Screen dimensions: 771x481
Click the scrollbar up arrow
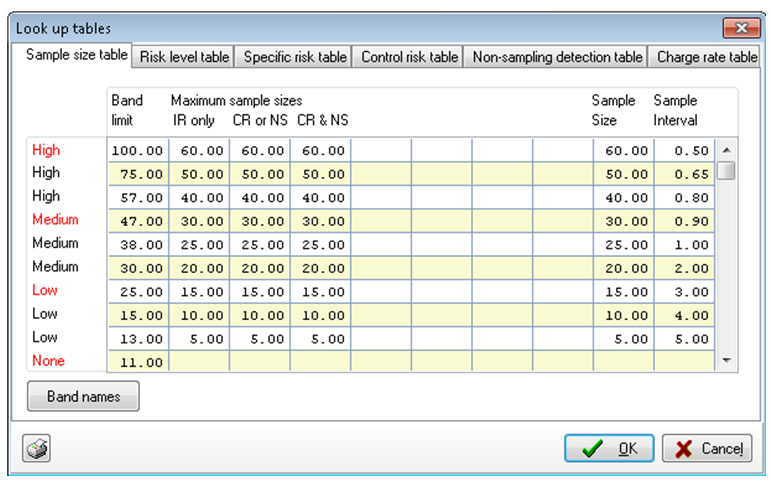coord(726,150)
